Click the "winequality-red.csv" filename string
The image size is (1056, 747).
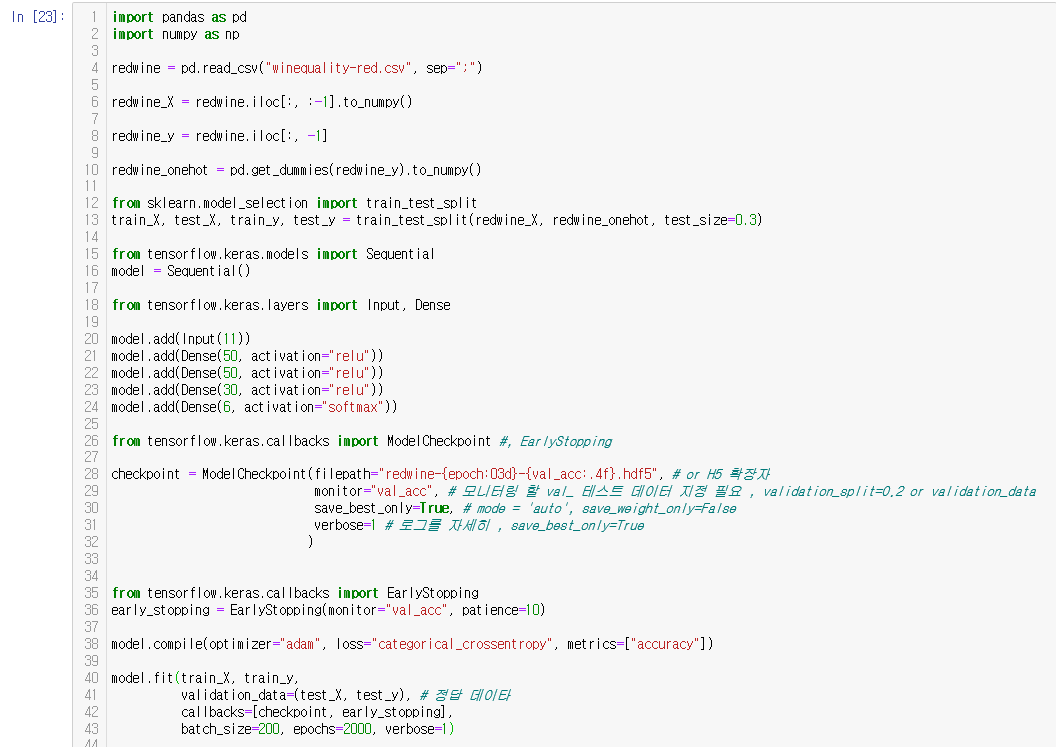[338, 68]
